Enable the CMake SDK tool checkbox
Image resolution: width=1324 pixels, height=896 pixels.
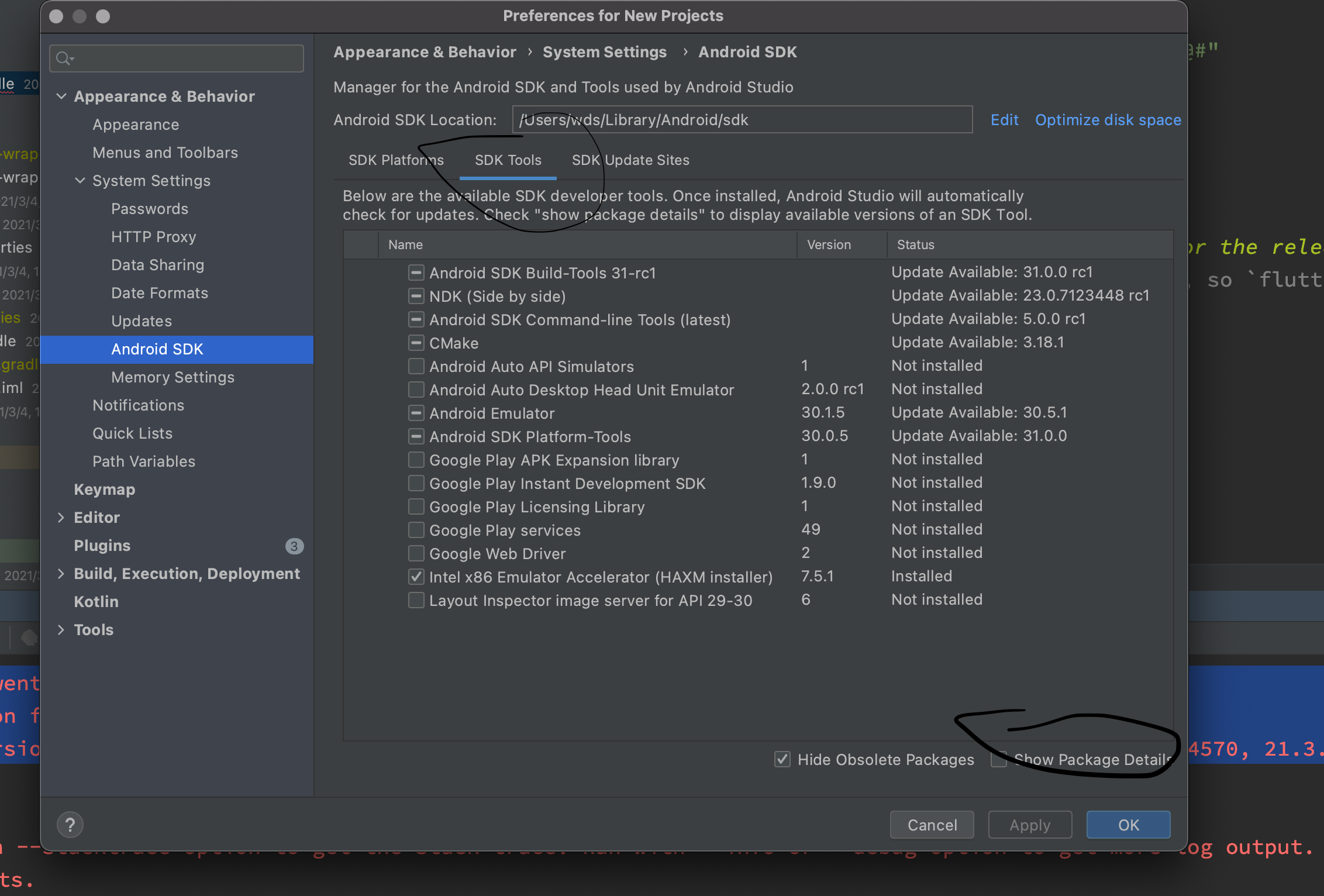click(x=416, y=343)
